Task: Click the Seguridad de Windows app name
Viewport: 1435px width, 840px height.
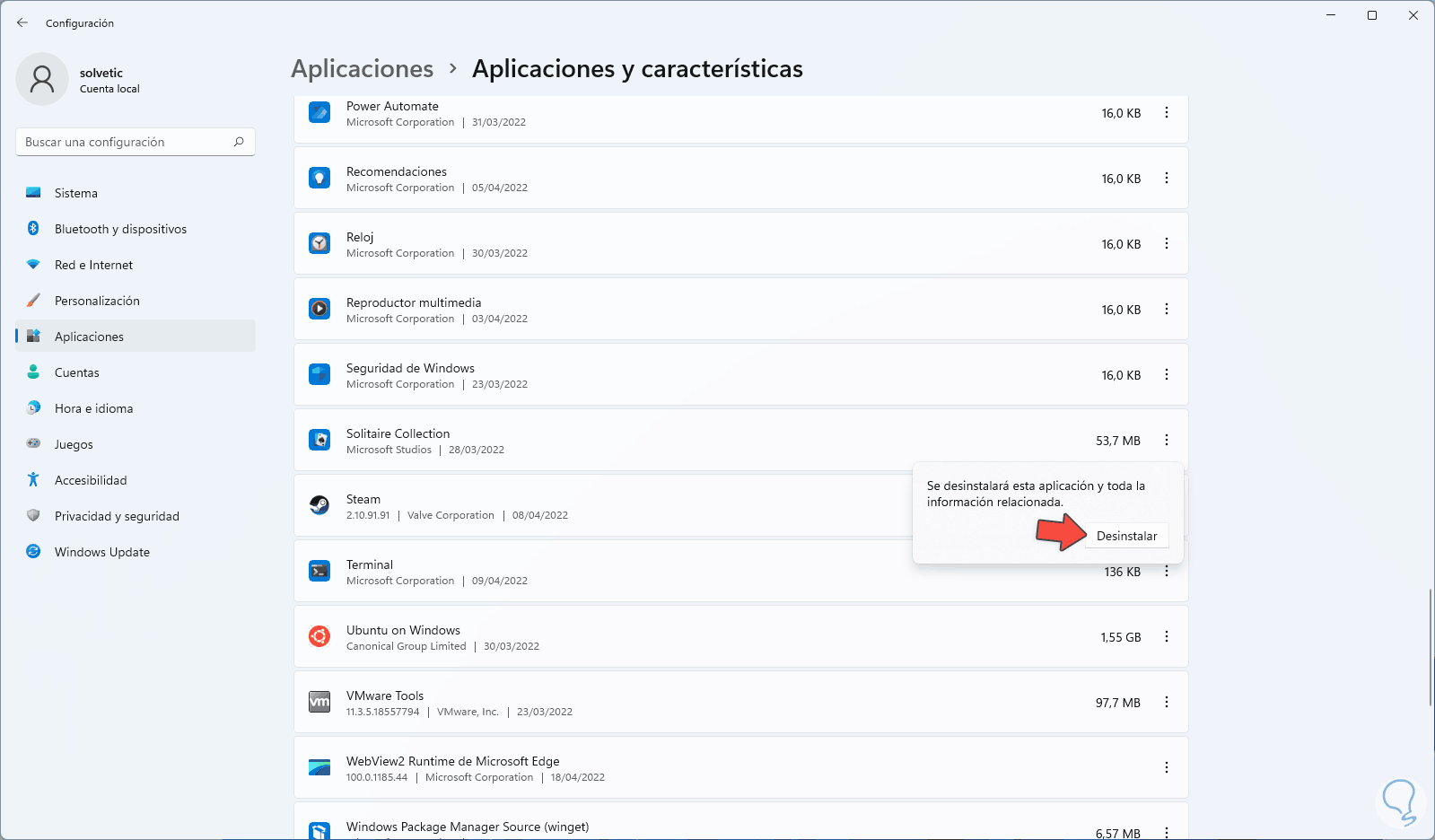Action: [x=410, y=368]
